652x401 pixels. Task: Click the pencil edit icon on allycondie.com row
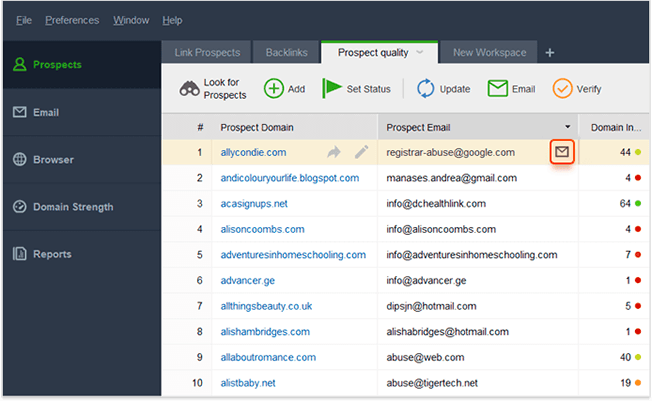click(x=361, y=152)
